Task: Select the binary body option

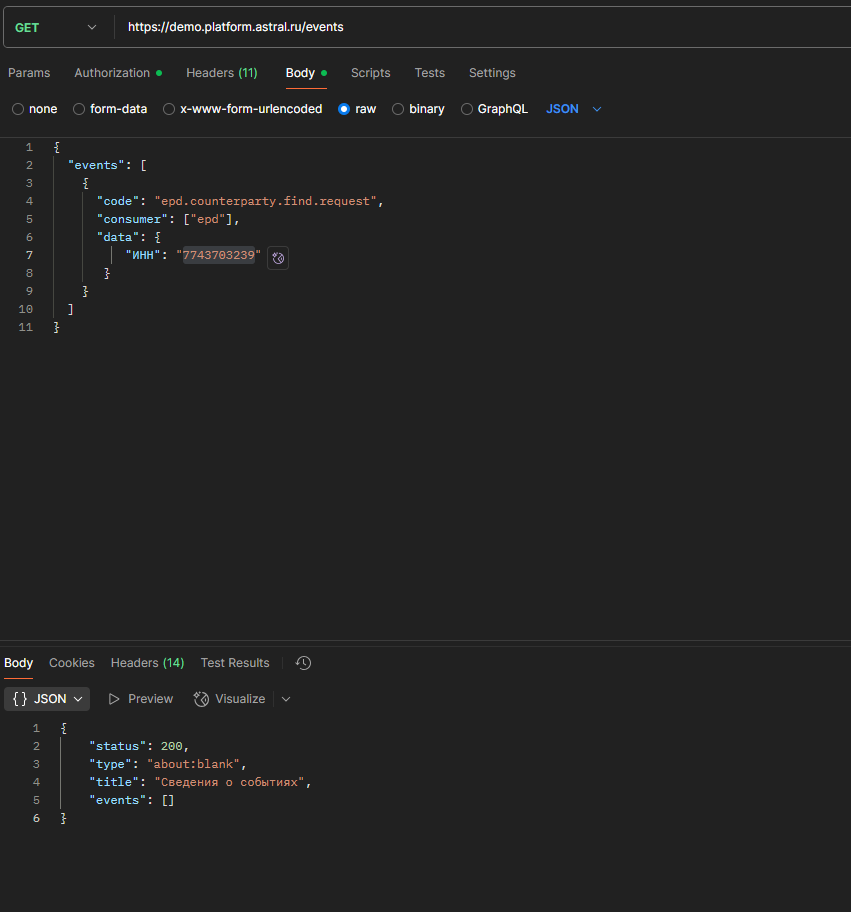Action: 398,109
